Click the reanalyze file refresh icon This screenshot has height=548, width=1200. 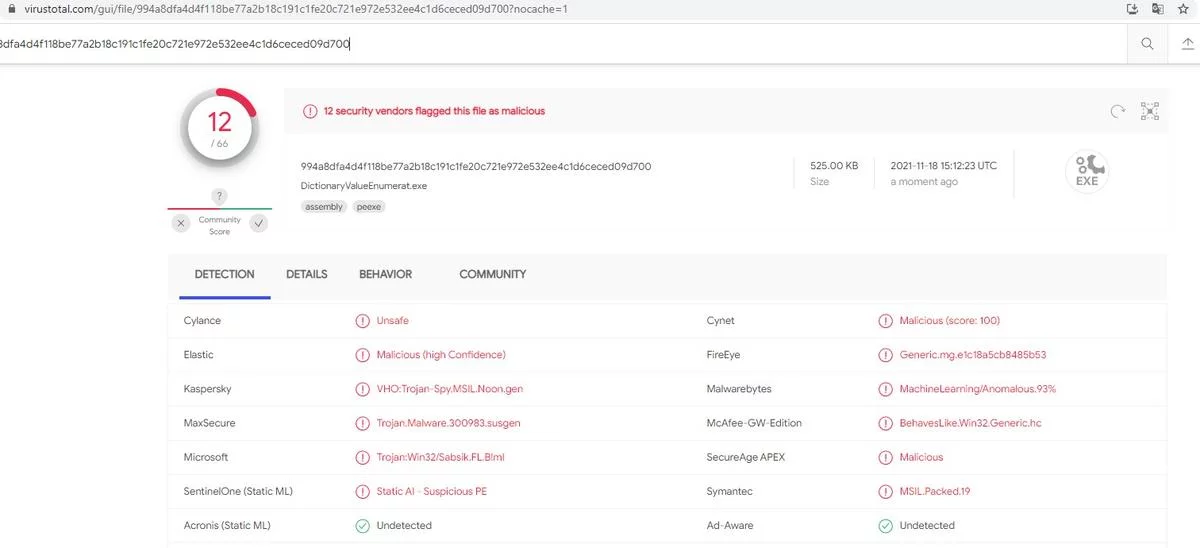1118,111
